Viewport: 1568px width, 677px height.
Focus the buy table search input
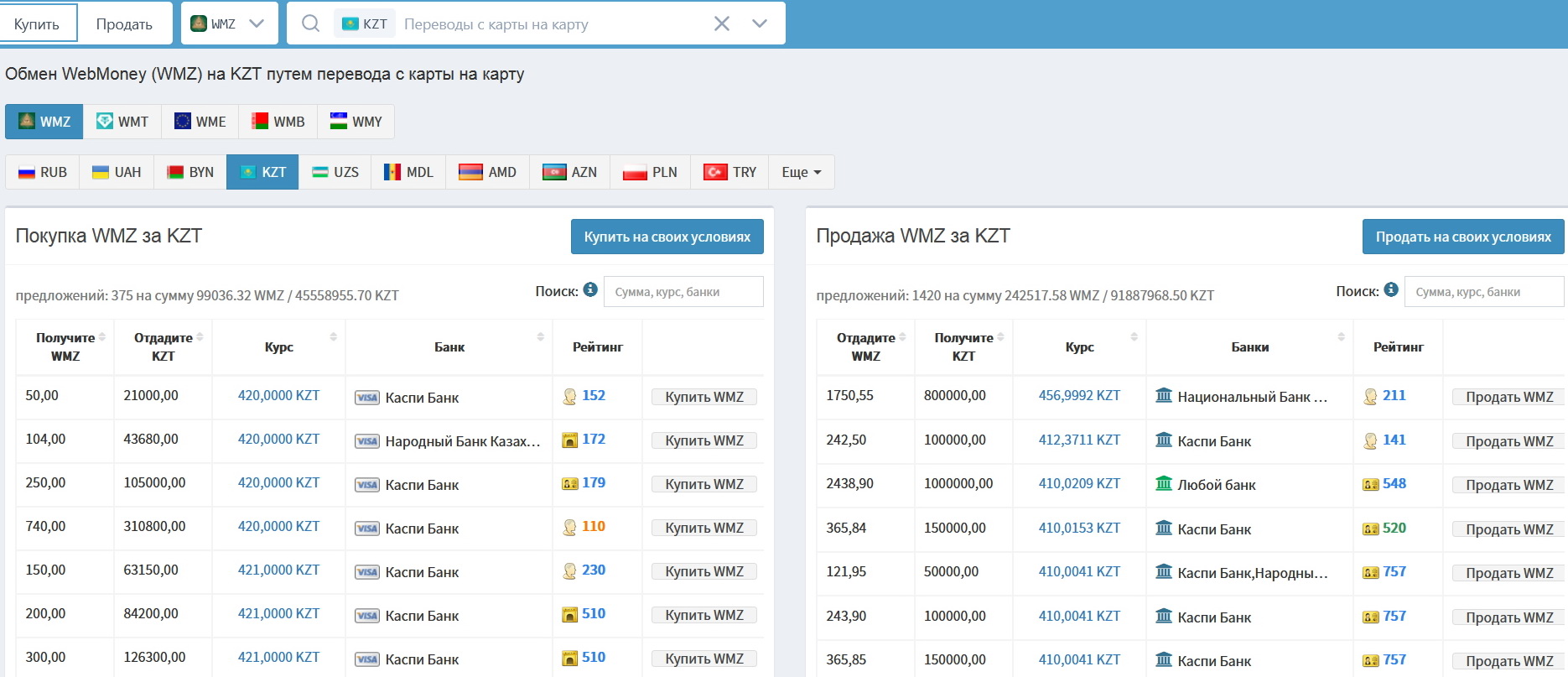pyautogui.click(x=683, y=291)
